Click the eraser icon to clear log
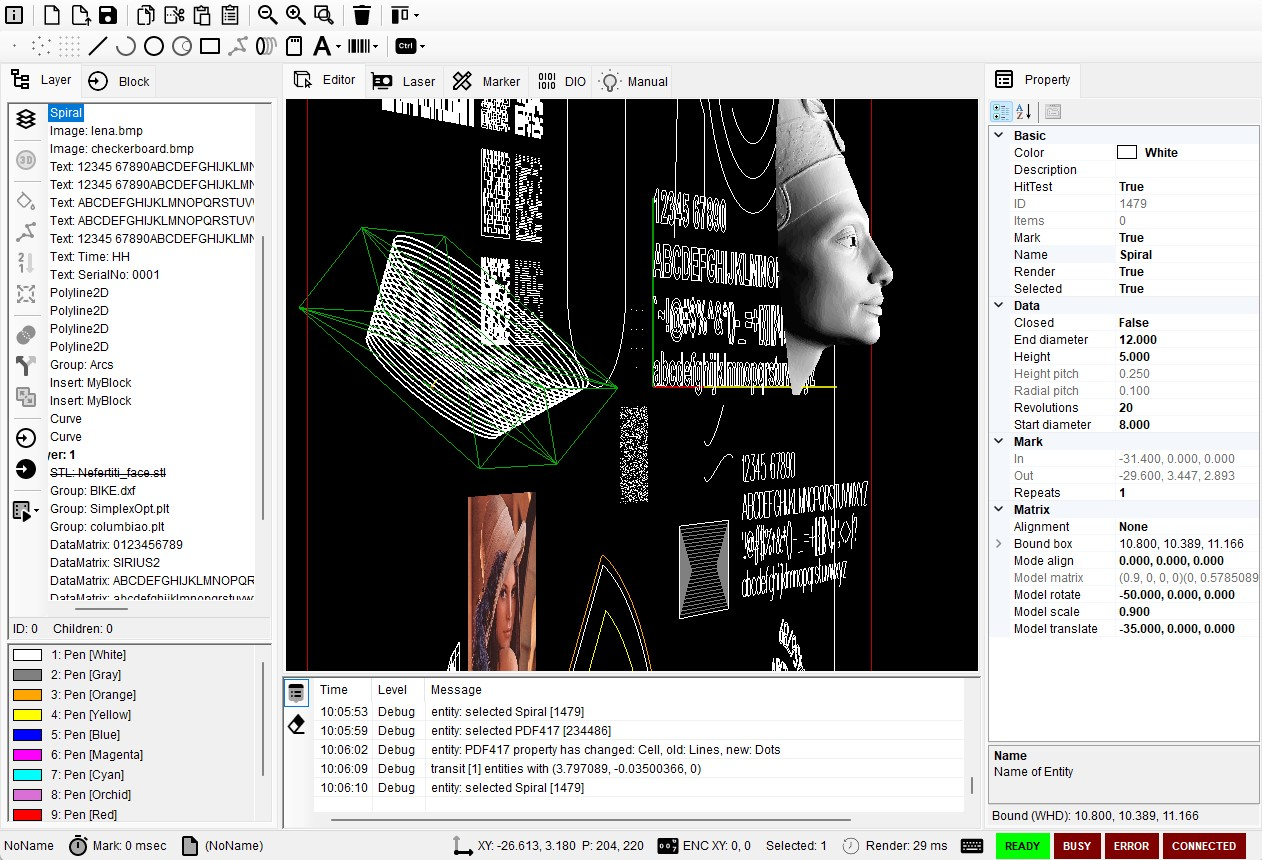Screen dimensions: 1262x860 click(296, 724)
